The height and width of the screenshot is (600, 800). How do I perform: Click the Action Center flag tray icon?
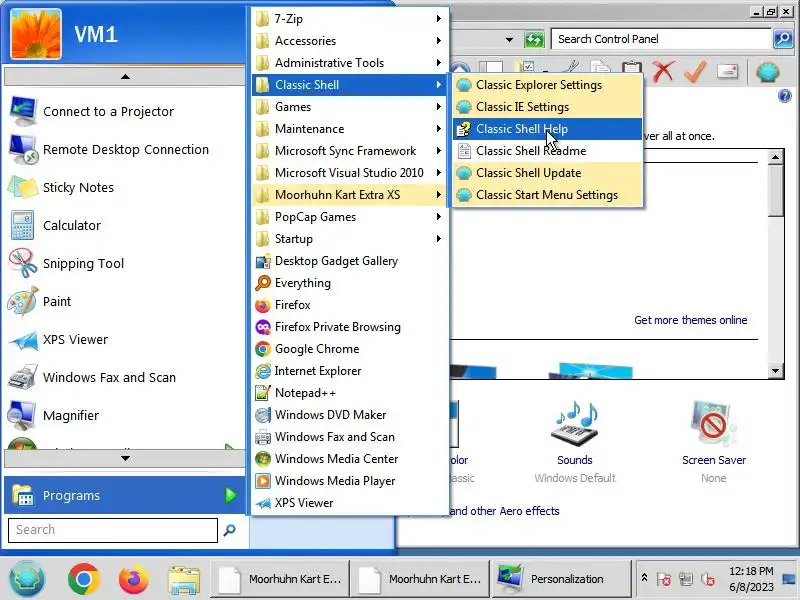[664, 579]
